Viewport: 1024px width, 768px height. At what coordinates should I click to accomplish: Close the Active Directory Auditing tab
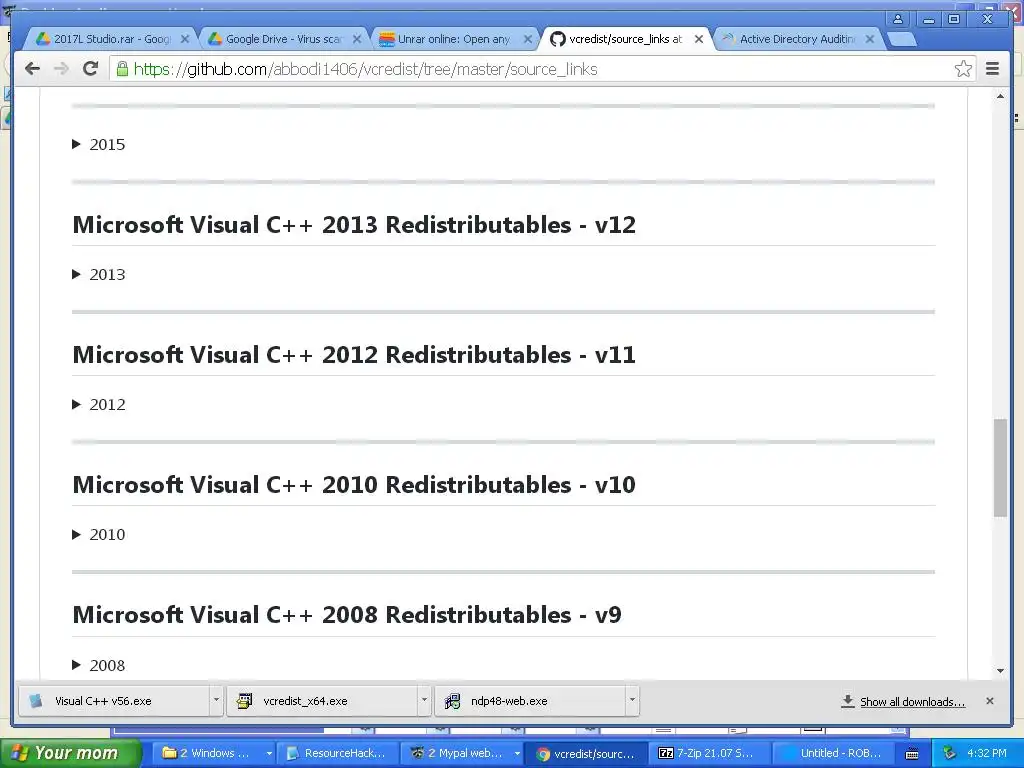pos(870,39)
